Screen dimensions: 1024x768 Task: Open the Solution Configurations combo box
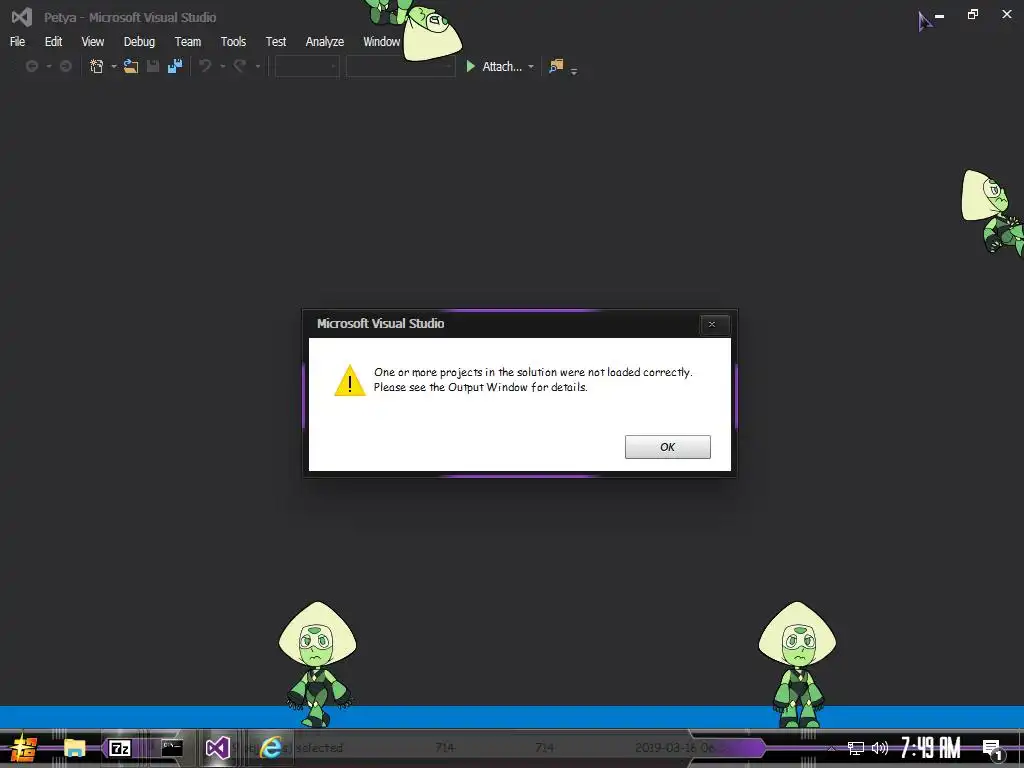click(307, 67)
